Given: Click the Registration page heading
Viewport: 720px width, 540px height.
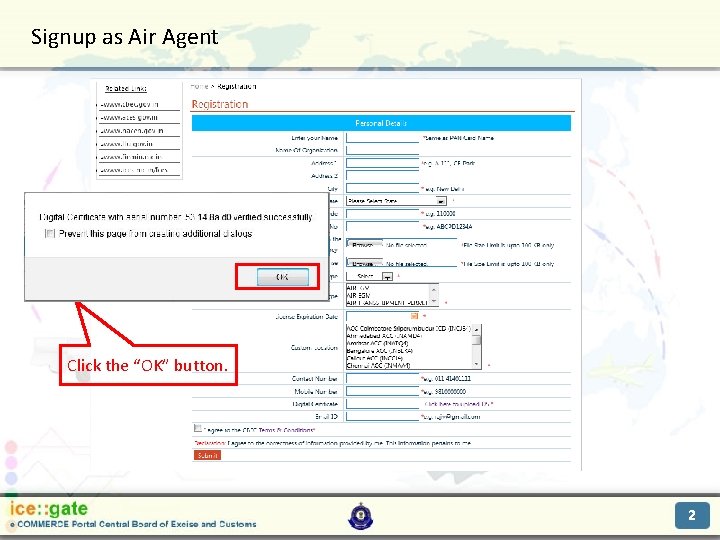Looking at the screenshot, I should tap(220, 104).
